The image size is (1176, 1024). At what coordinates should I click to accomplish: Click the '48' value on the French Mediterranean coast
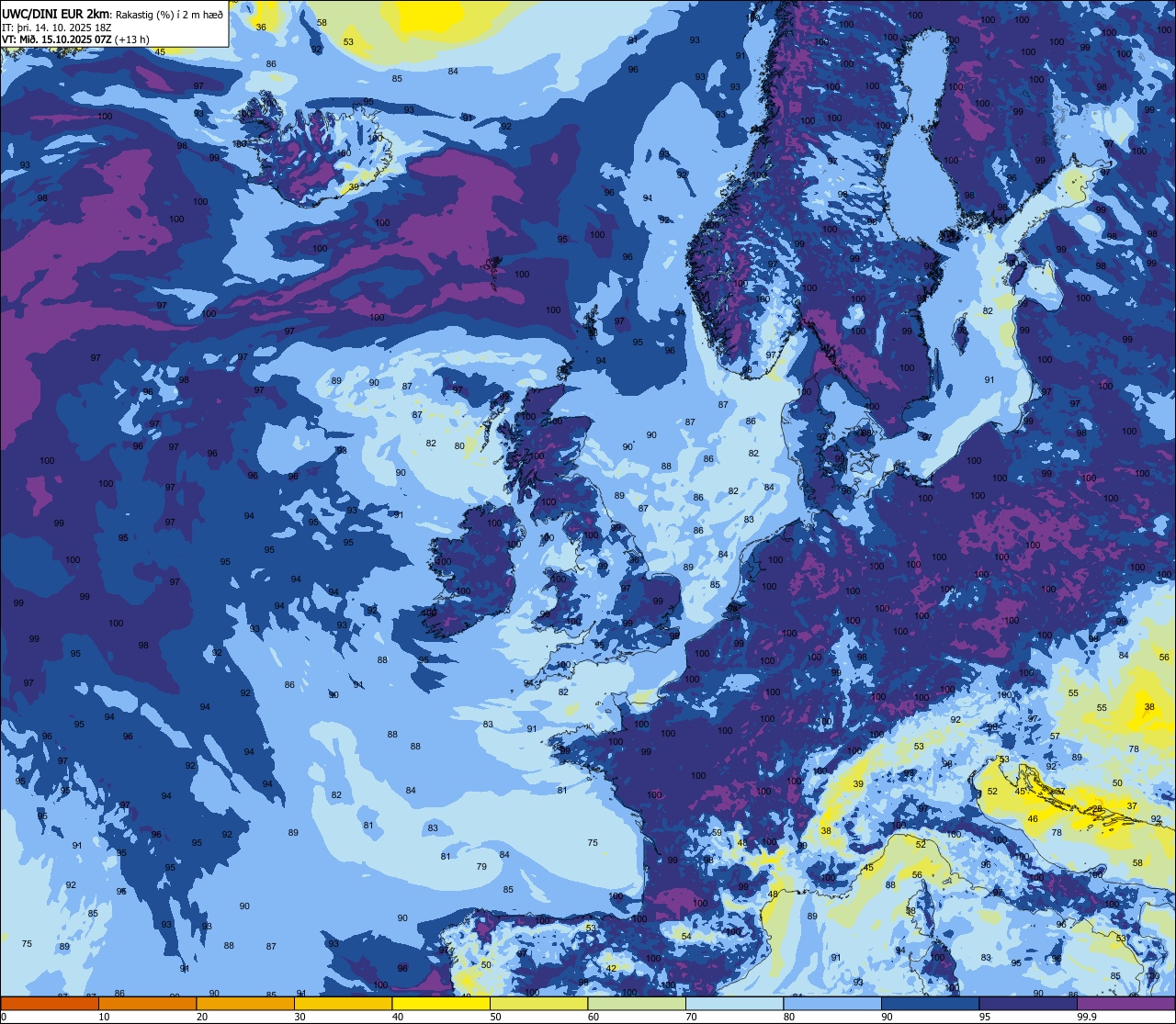coord(773,895)
